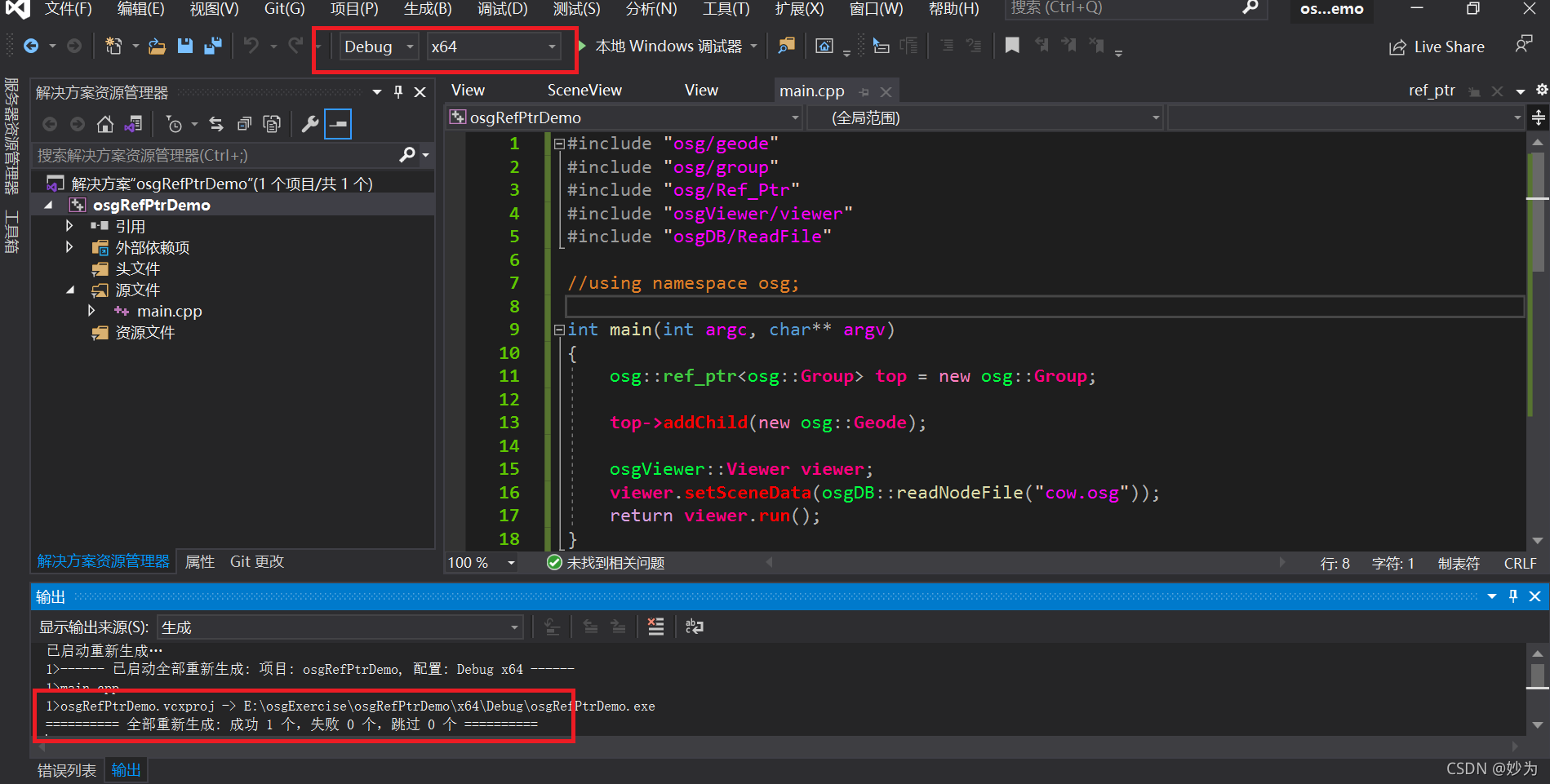Open properties with the wrench icon
Screen dimensions: 1550x784
310,124
